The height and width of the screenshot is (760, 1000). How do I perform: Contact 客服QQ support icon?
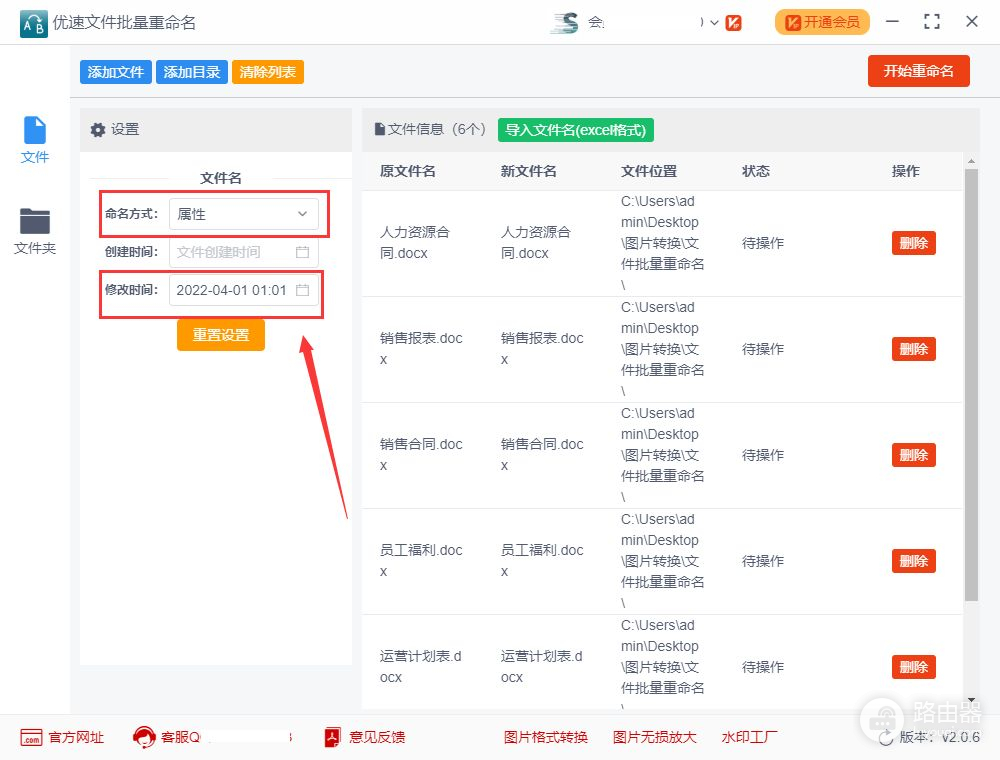click(145, 738)
